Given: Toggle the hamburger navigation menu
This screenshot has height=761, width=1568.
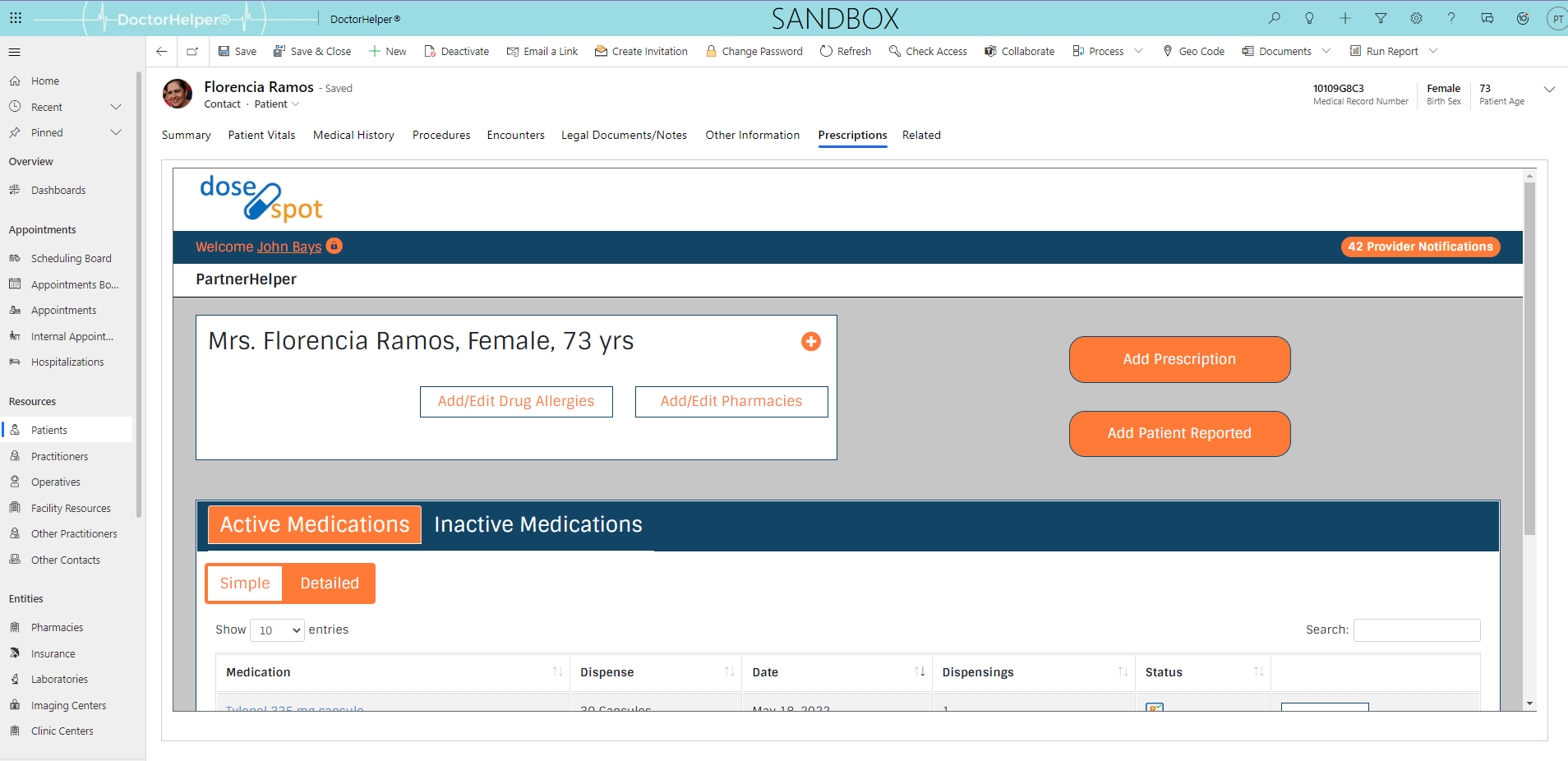Looking at the screenshot, I should pyautogui.click(x=14, y=52).
